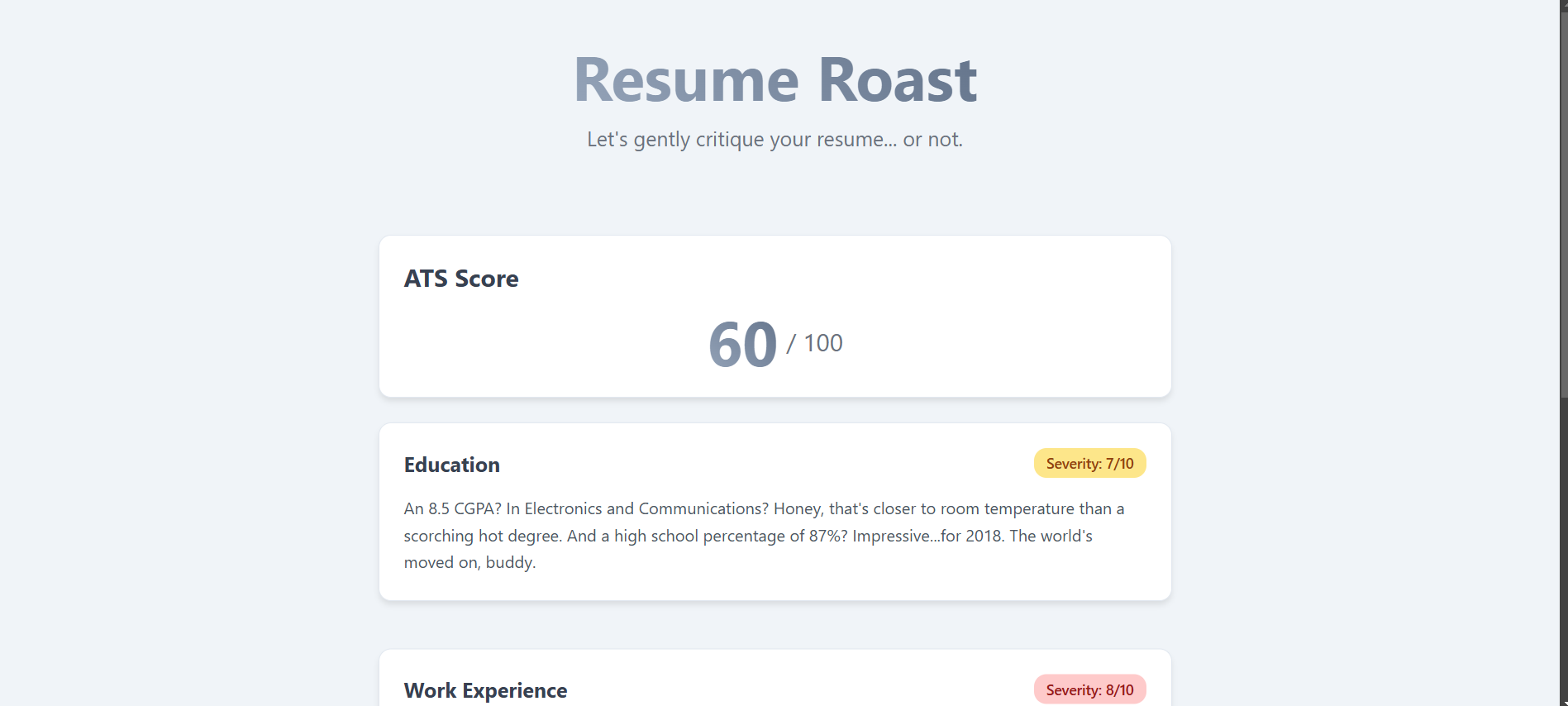Click the '/ 100' score denominator
Screen dimensions: 1568x706
coord(814,343)
